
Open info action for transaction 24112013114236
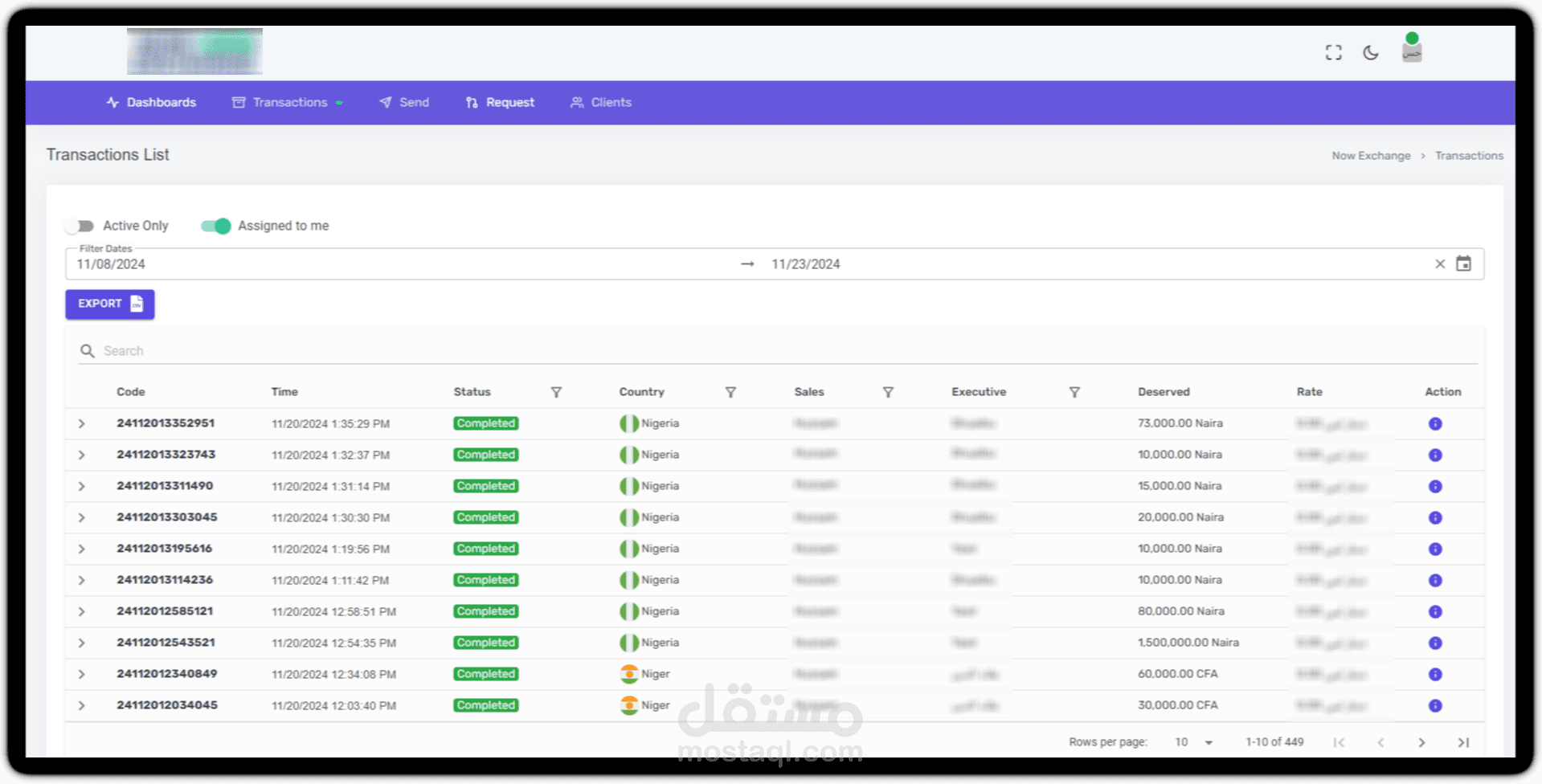point(1435,580)
